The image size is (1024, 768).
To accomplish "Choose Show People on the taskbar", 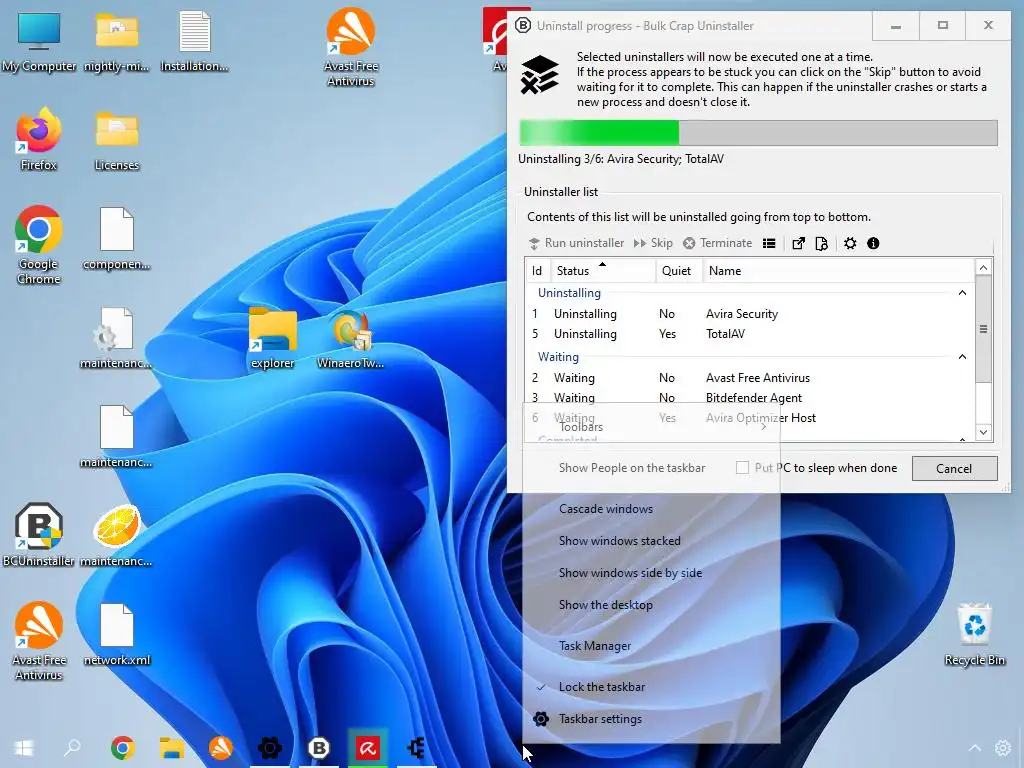I will pyautogui.click(x=651, y=468).
